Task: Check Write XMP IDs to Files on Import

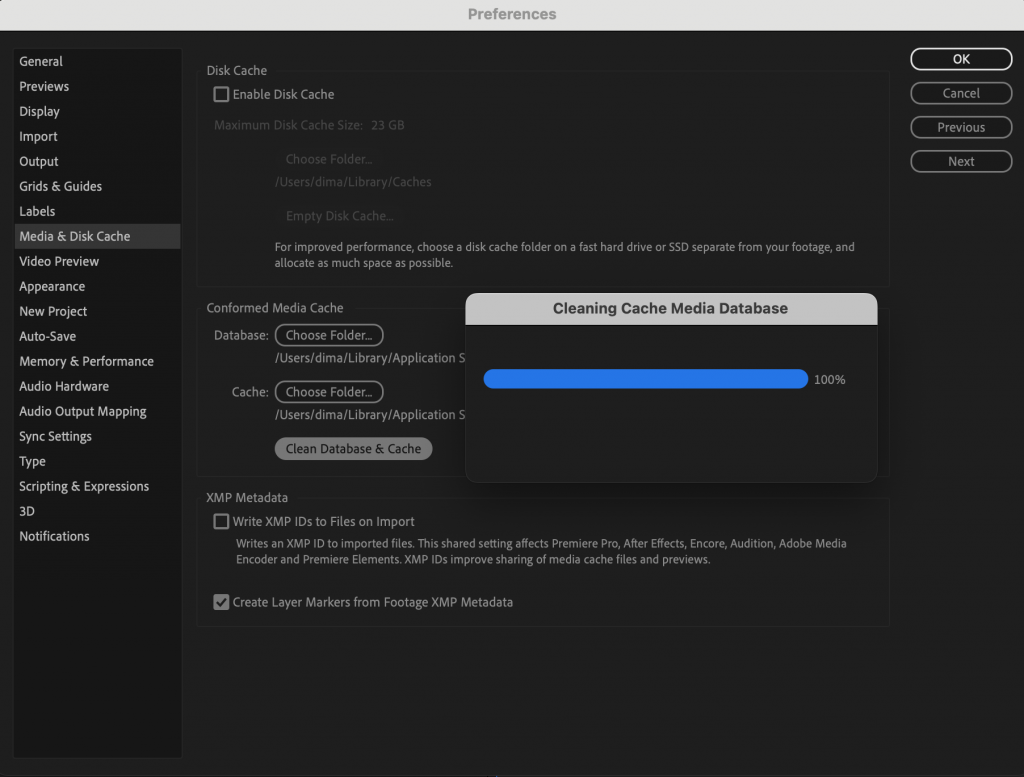Action: coord(221,521)
